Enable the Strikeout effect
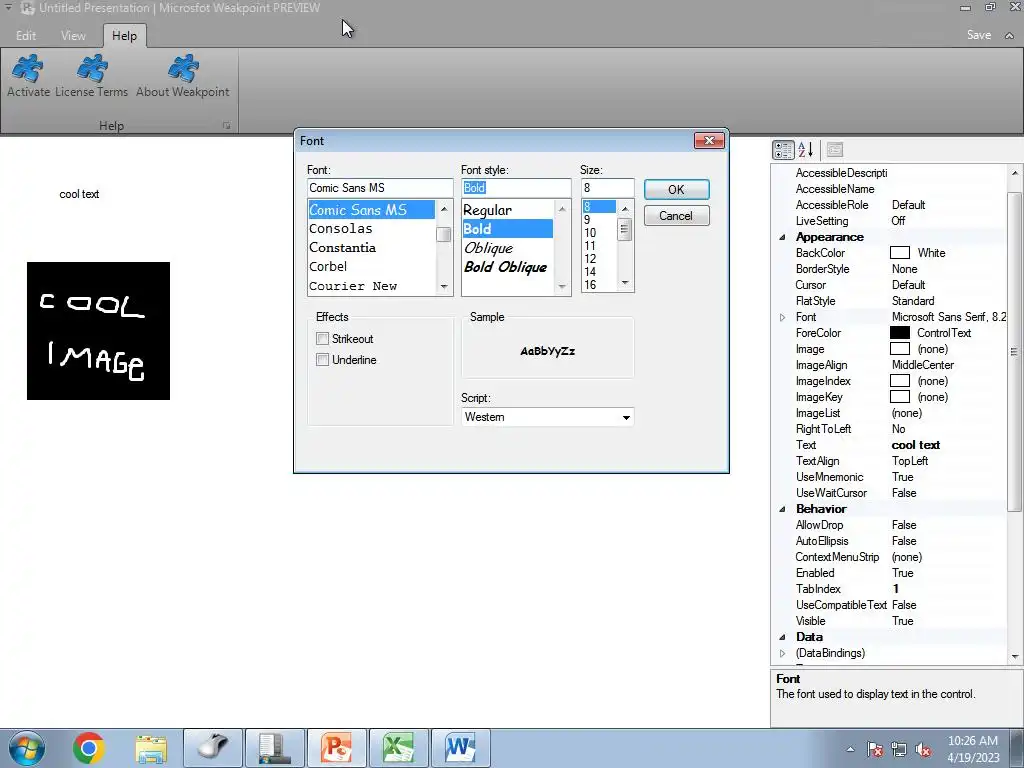 322,338
